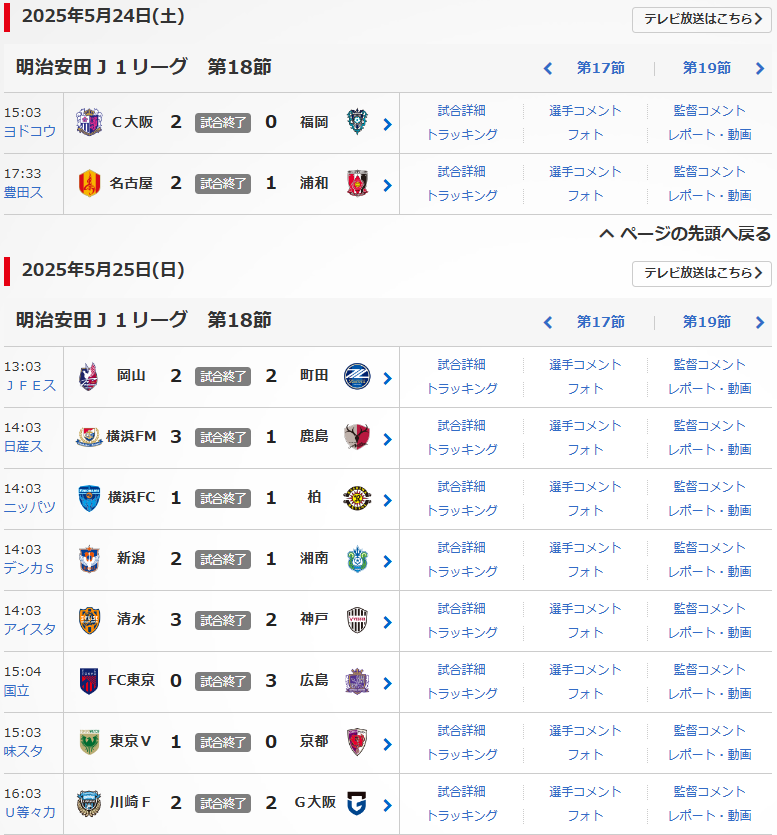Go to 第17節 in May 24 section
Viewport: 777px width, 835px height.
pos(600,68)
